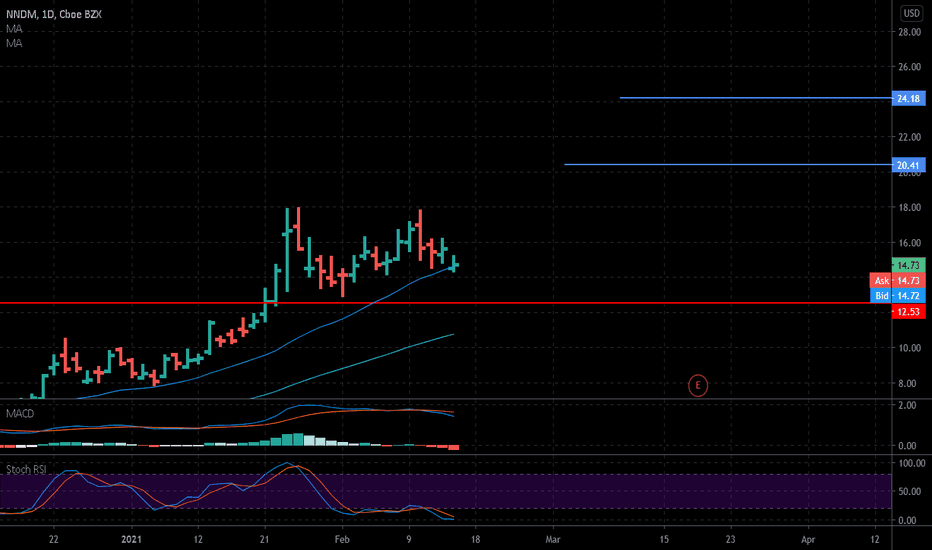Viewport: 932px width, 550px height.
Task: Click the green 14.73 last price label
Action: 909,265
